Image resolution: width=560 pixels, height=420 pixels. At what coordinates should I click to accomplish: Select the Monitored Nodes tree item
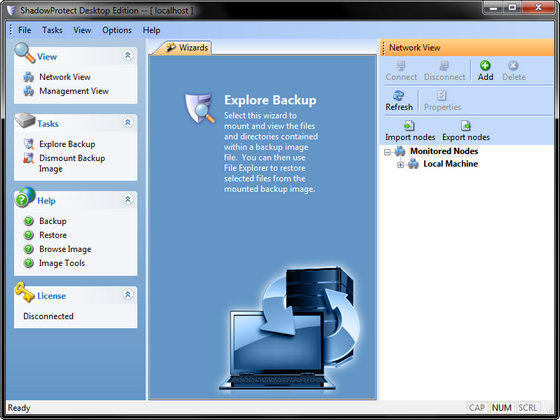click(x=444, y=151)
